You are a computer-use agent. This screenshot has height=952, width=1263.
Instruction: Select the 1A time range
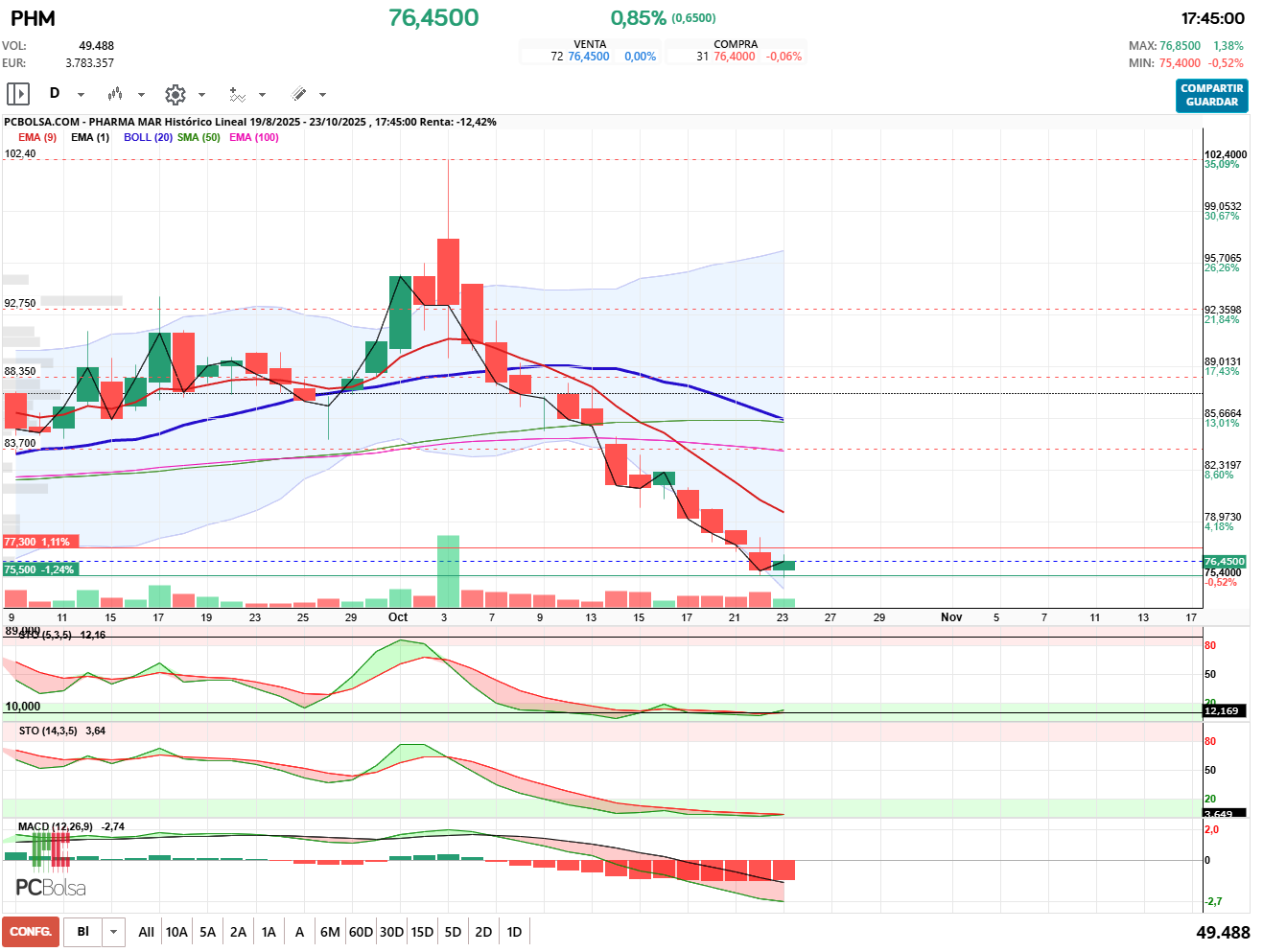pos(269,932)
